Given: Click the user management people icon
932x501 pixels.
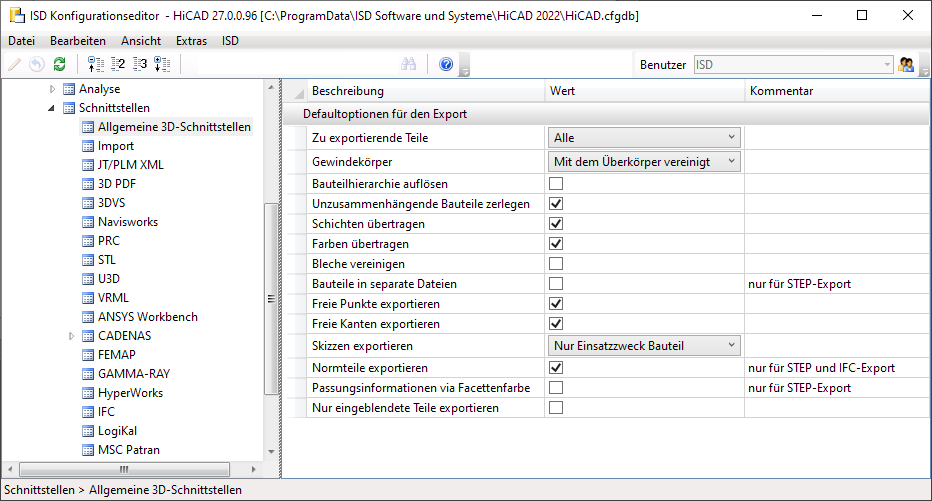Looking at the screenshot, I should click(x=906, y=64).
